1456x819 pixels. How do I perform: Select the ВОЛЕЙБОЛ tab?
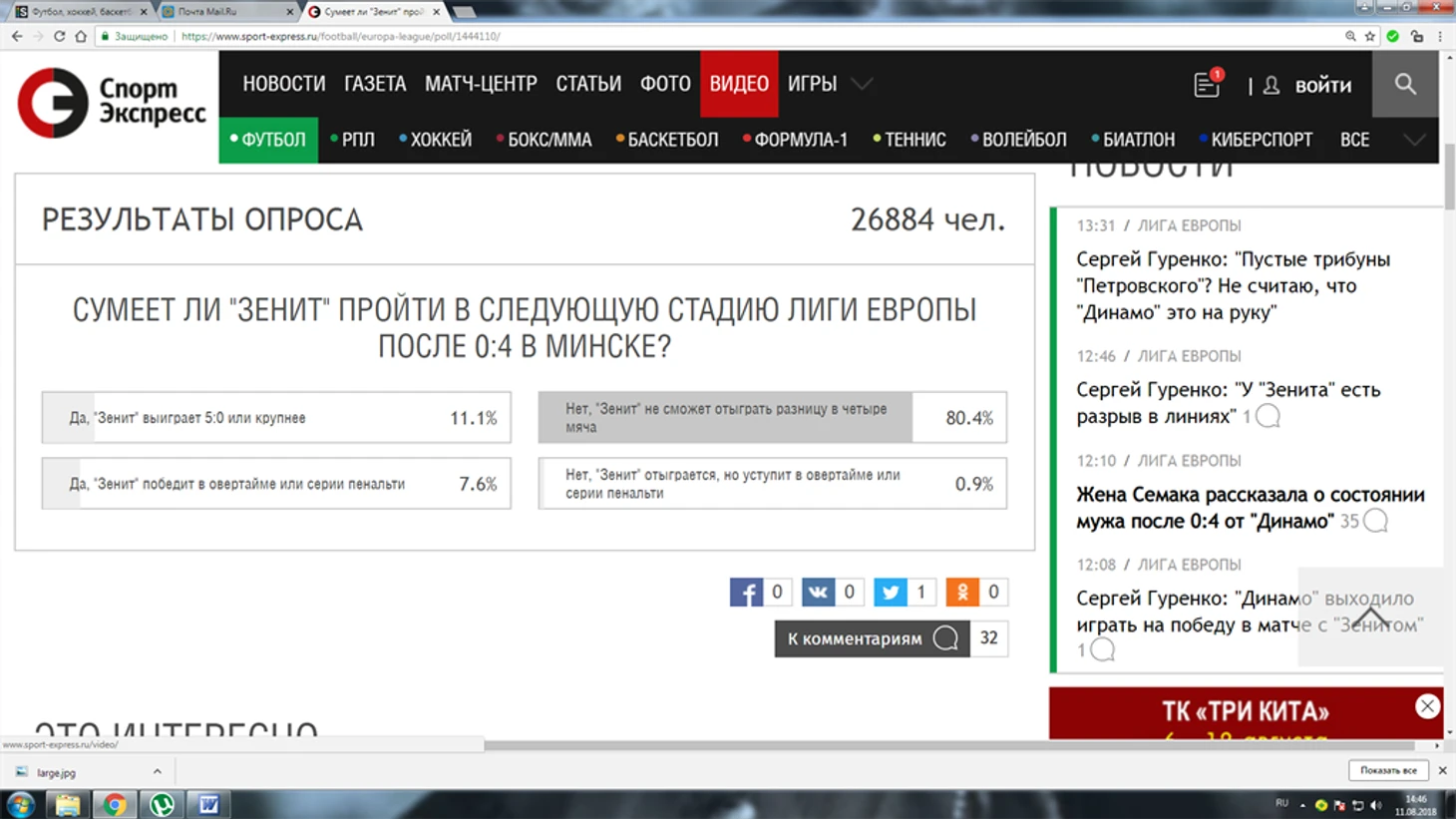1018,140
